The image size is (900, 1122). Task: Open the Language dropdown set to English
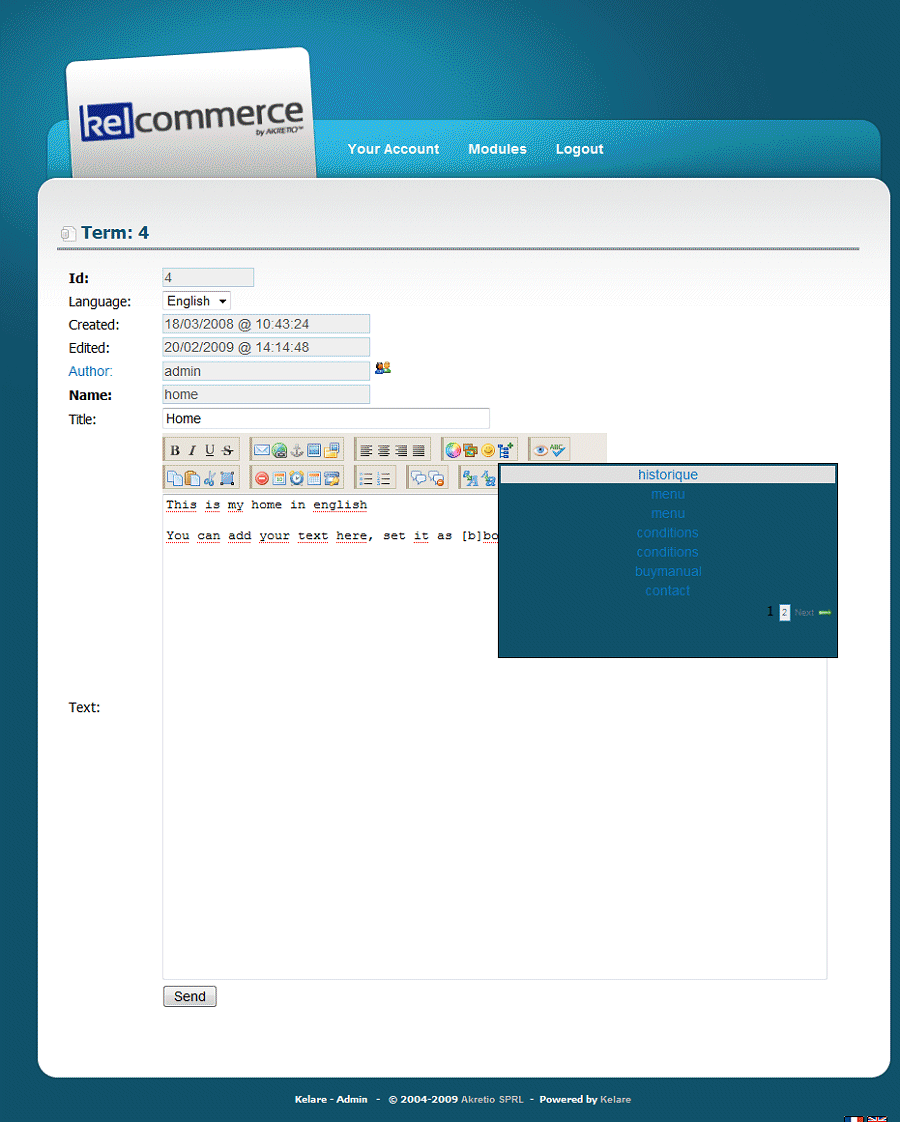click(x=197, y=301)
